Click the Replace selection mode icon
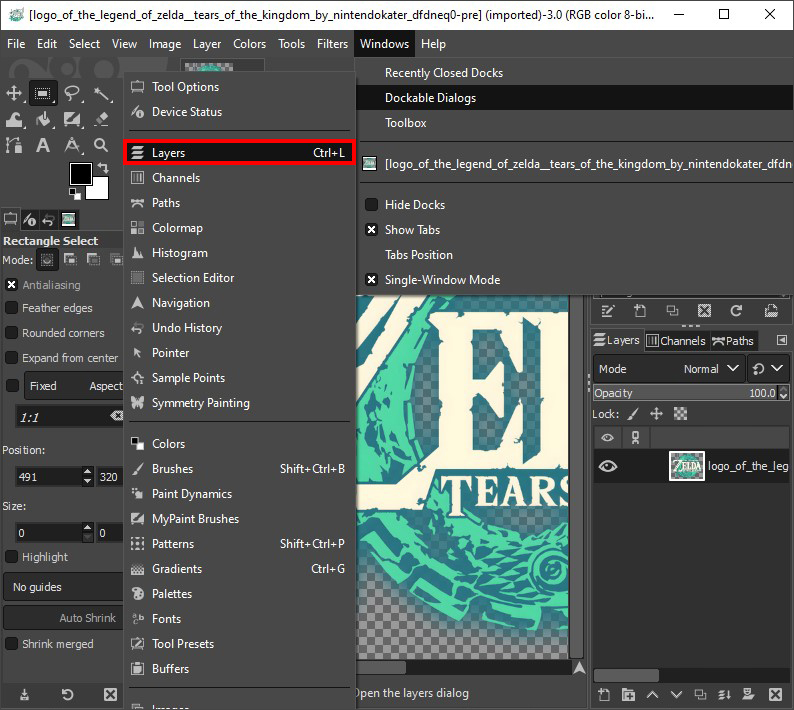 click(47, 260)
